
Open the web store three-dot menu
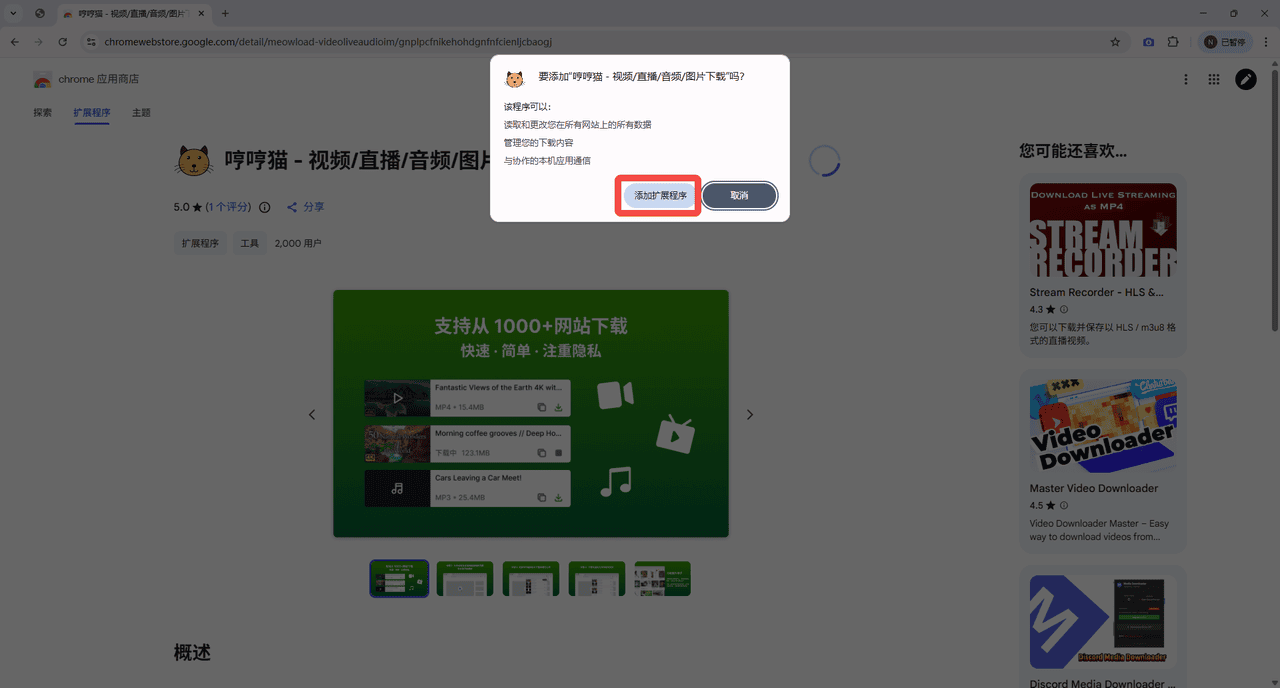tap(1186, 80)
